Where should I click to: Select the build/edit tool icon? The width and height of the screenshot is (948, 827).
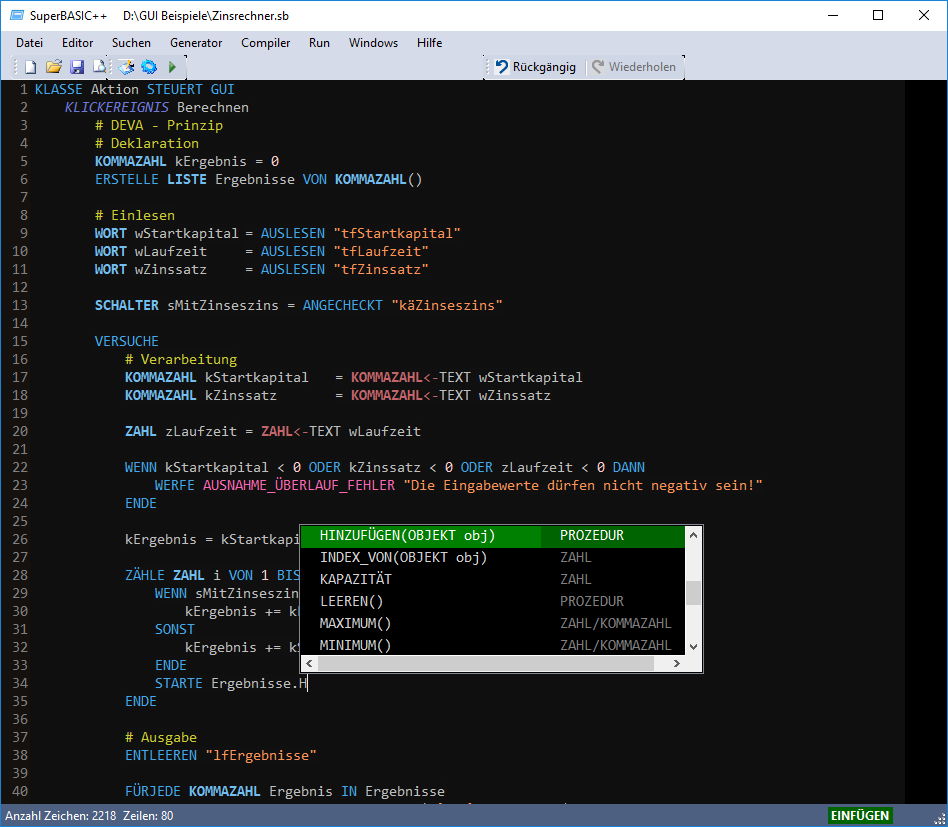tap(126, 66)
